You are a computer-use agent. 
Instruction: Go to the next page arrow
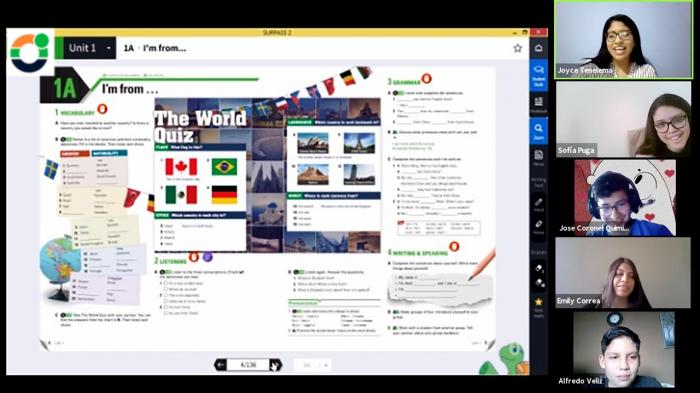pos(275,365)
